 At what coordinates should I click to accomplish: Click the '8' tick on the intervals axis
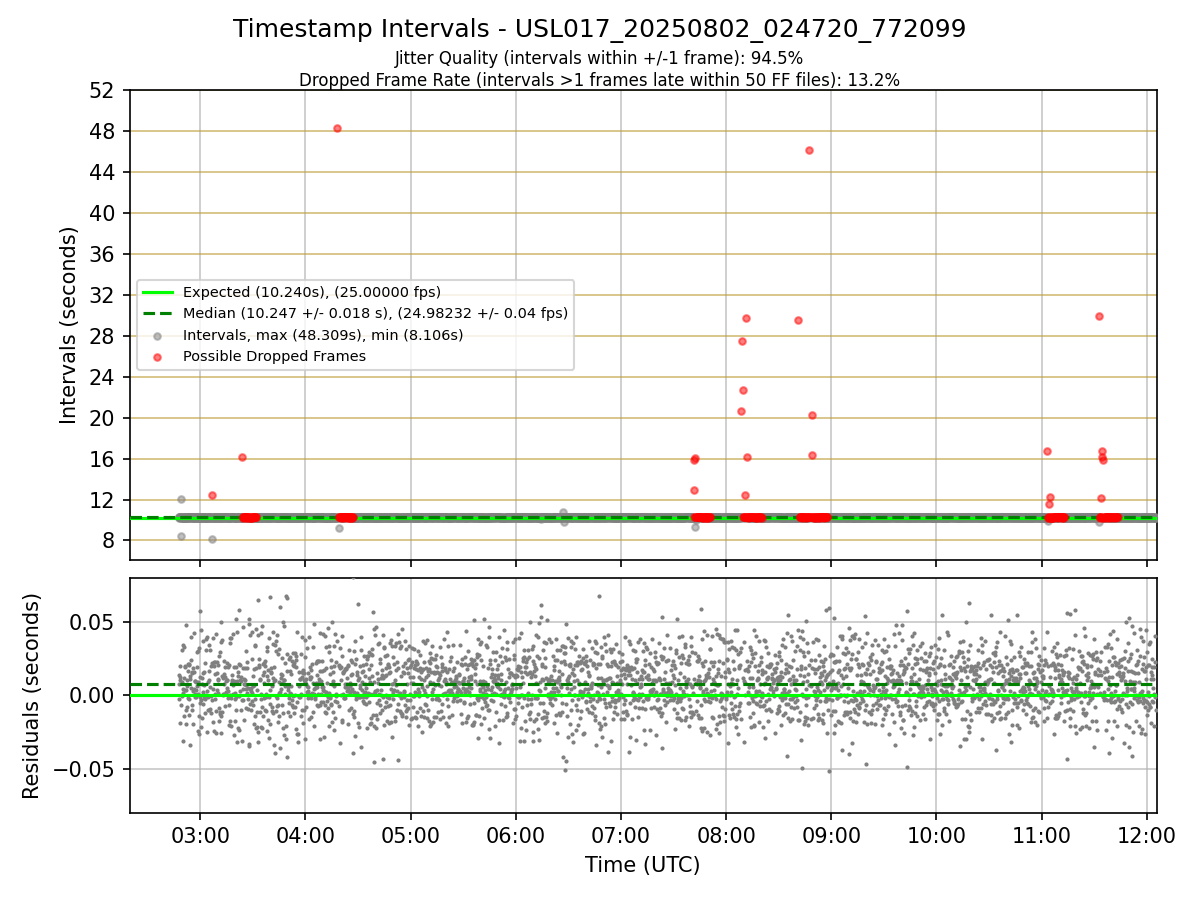111,542
